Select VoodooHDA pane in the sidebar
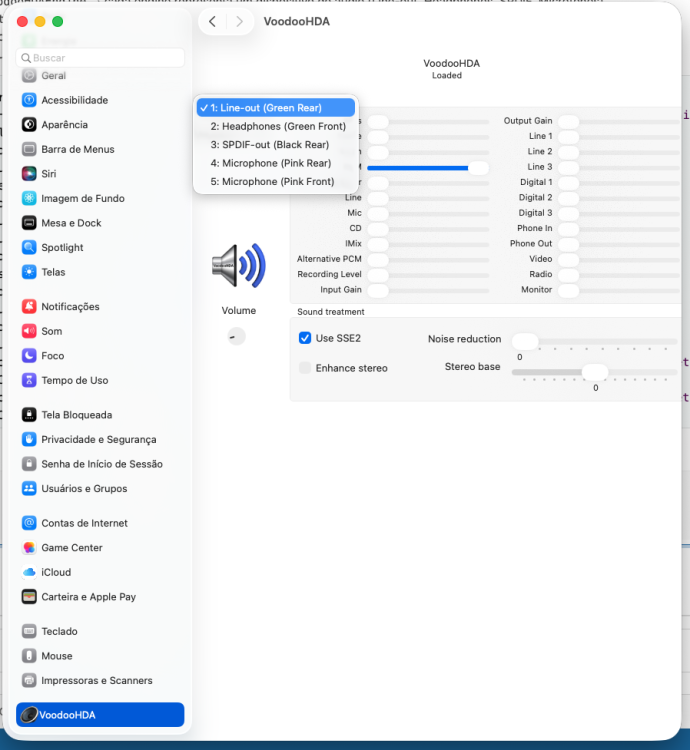Viewport: 690px width, 750px height. pos(100,715)
